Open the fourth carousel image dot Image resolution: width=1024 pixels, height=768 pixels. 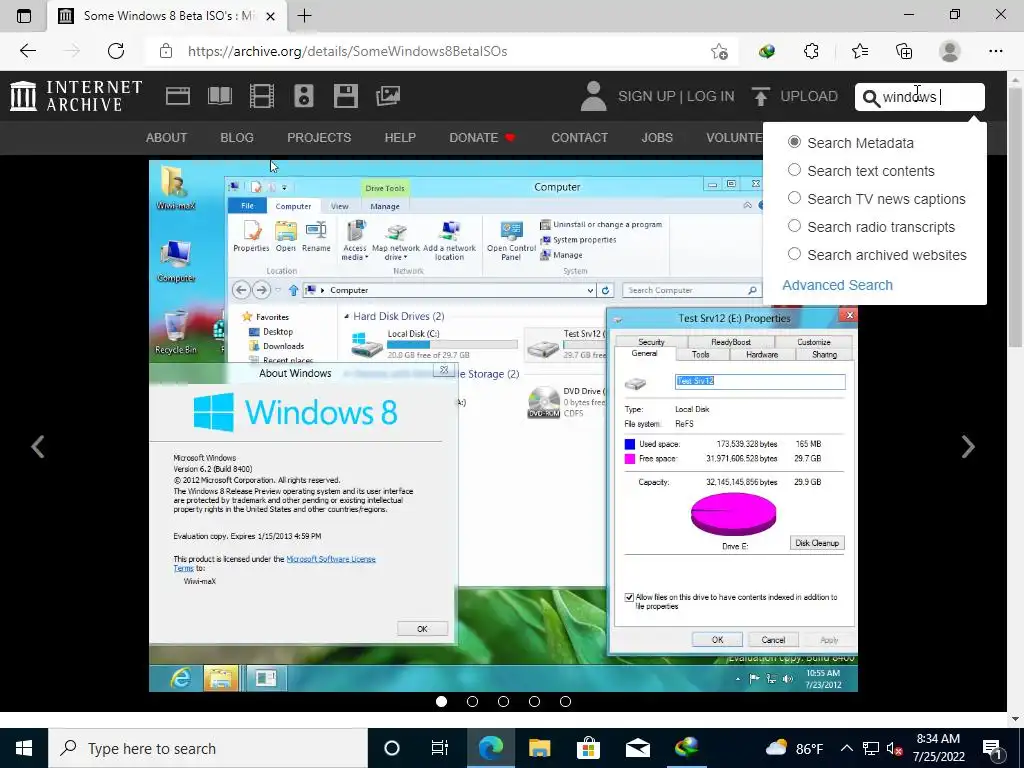pyautogui.click(x=534, y=701)
